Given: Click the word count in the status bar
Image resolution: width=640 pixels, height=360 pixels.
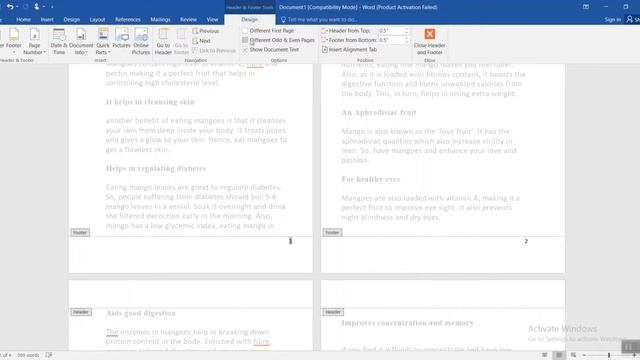Looking at the screenshot, I should tap(28, 355).
